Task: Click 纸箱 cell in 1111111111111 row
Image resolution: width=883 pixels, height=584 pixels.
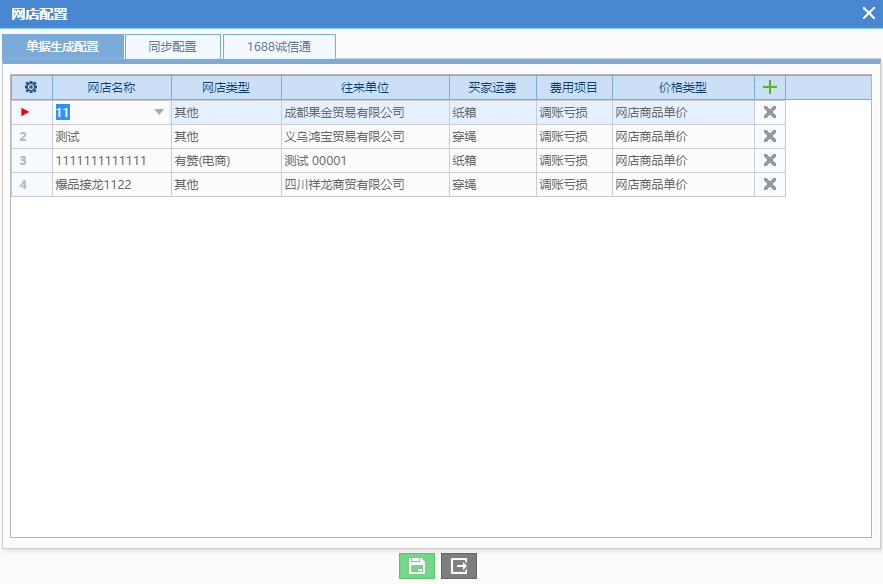Action: [493, 161]
